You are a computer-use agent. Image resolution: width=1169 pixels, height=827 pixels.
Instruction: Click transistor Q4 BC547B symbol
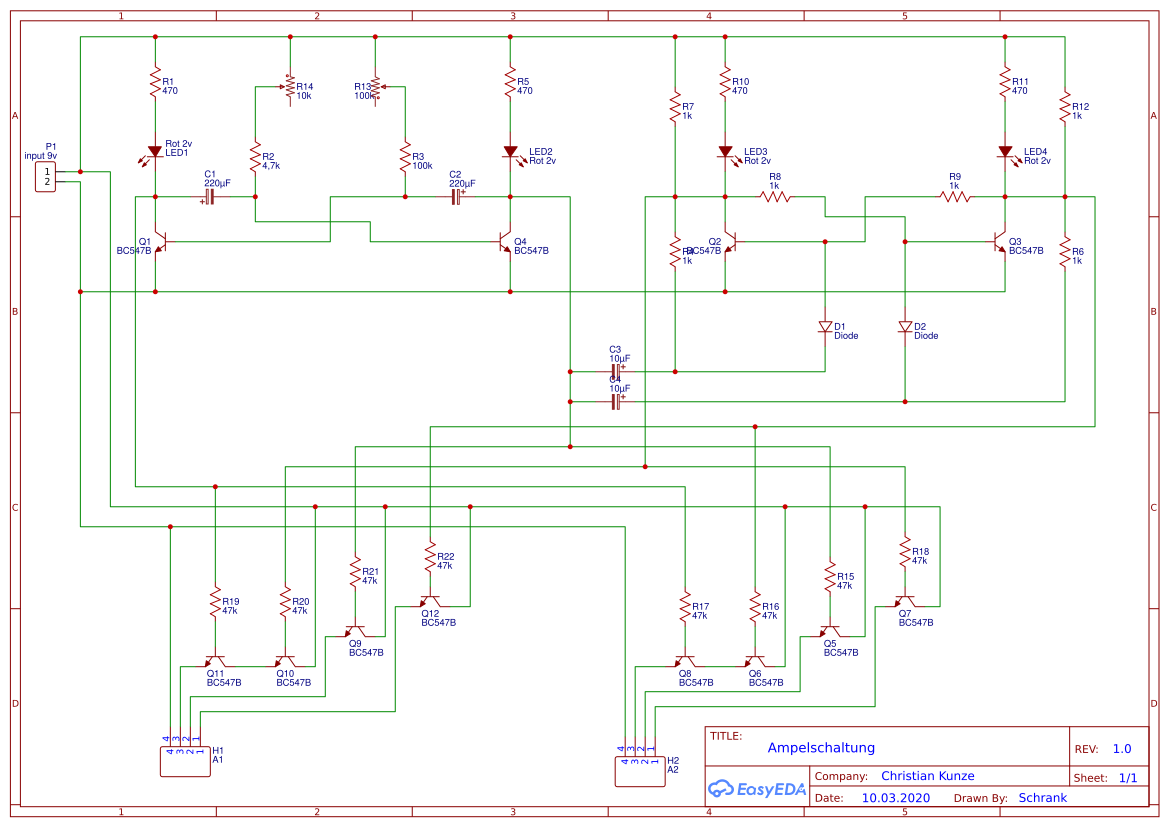pyautogui.click(x=505, y=242)
